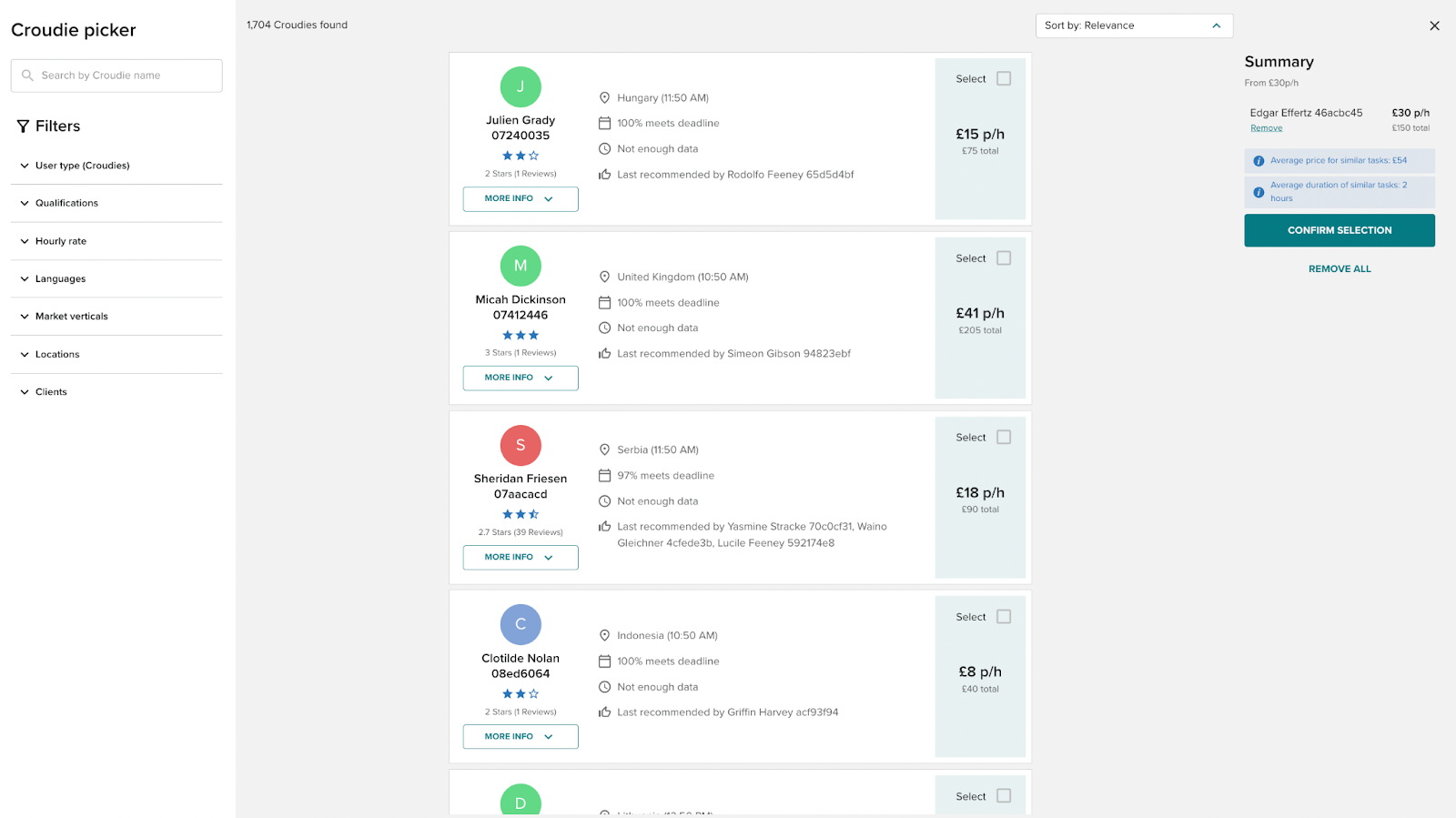Image resolution: width=1456 pixels, height=818 pixels.
Task: Click Julien Grady's star rating
Action: click(521, 156)
